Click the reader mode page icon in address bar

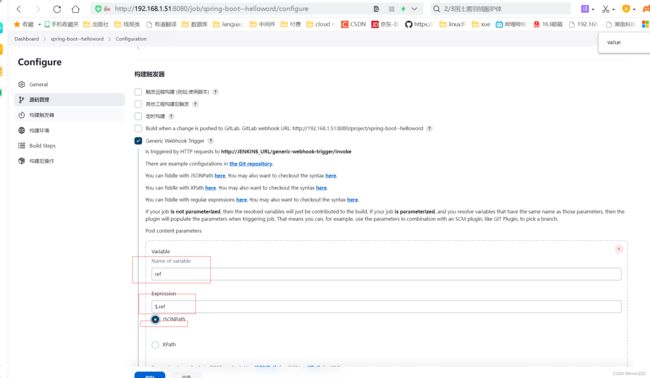[376, 9]
